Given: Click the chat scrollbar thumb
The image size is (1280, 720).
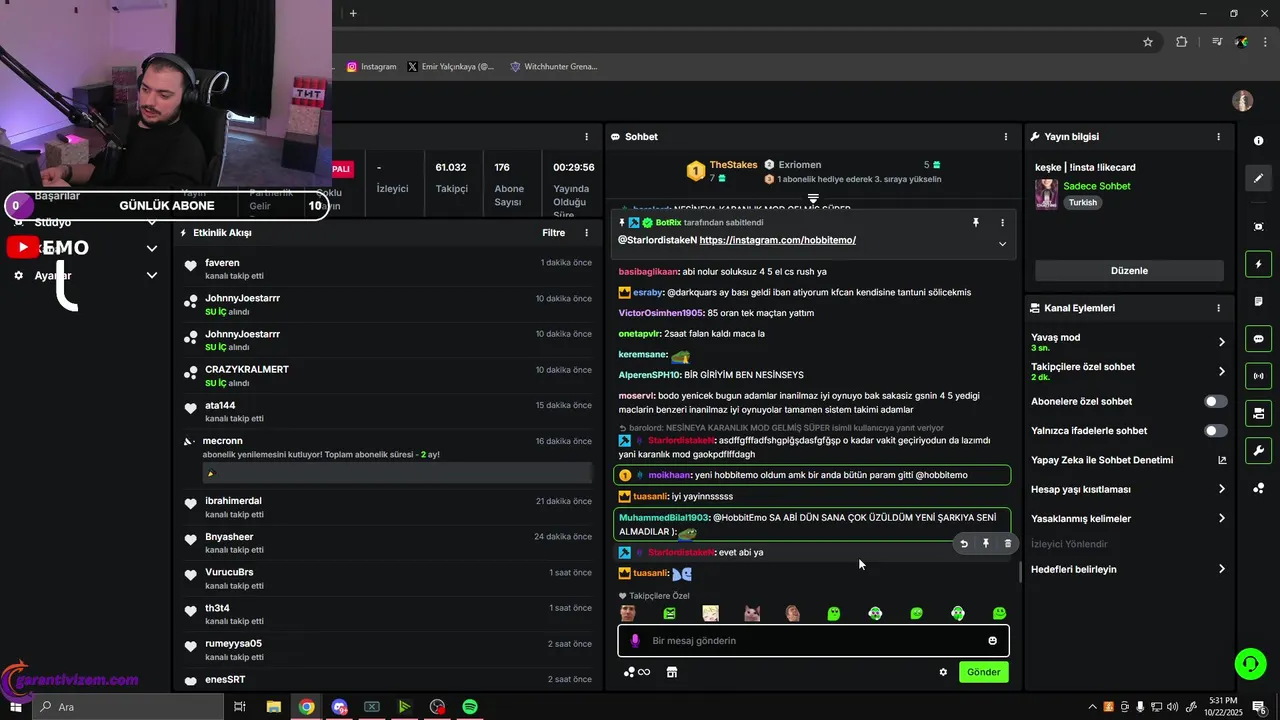Looking at the screenshot, I should coord(1020,572).
